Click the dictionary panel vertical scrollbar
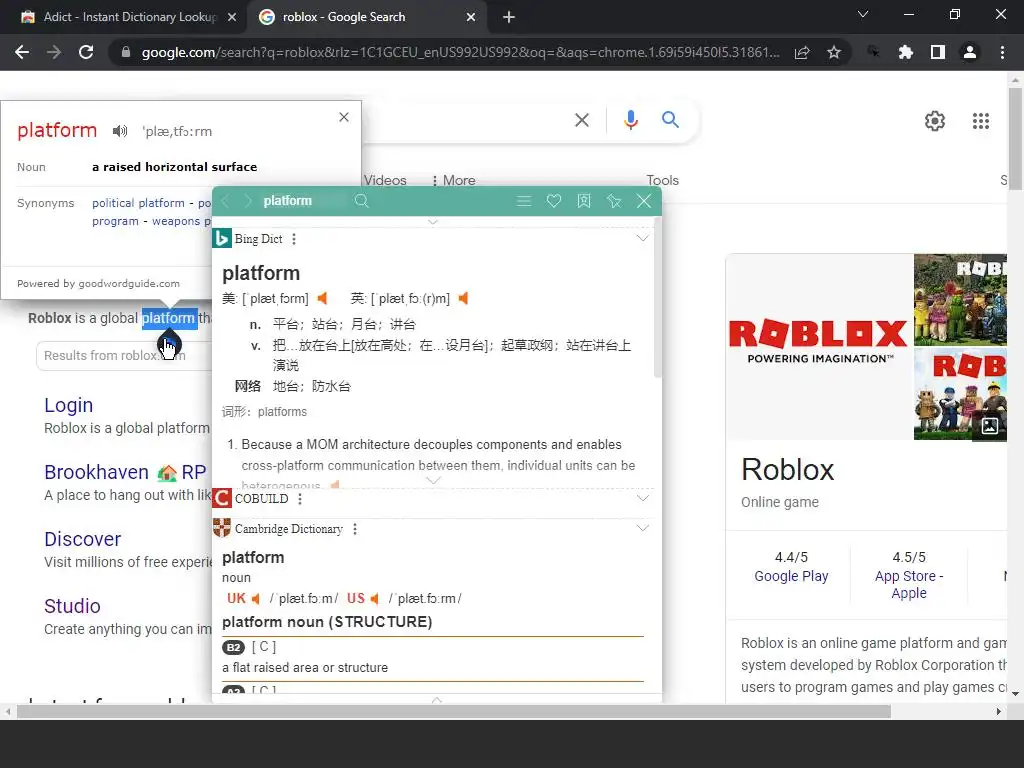This screenshot has height=768, width=1024. click(657, 297)
